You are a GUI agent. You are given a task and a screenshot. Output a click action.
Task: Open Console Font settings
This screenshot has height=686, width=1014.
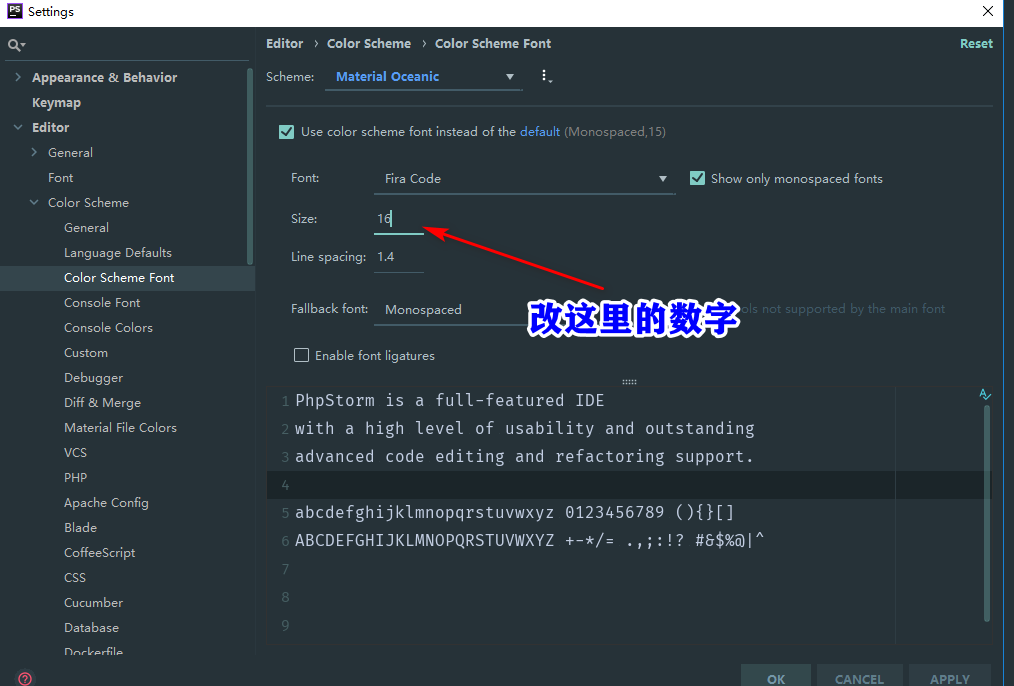[102, 303]
